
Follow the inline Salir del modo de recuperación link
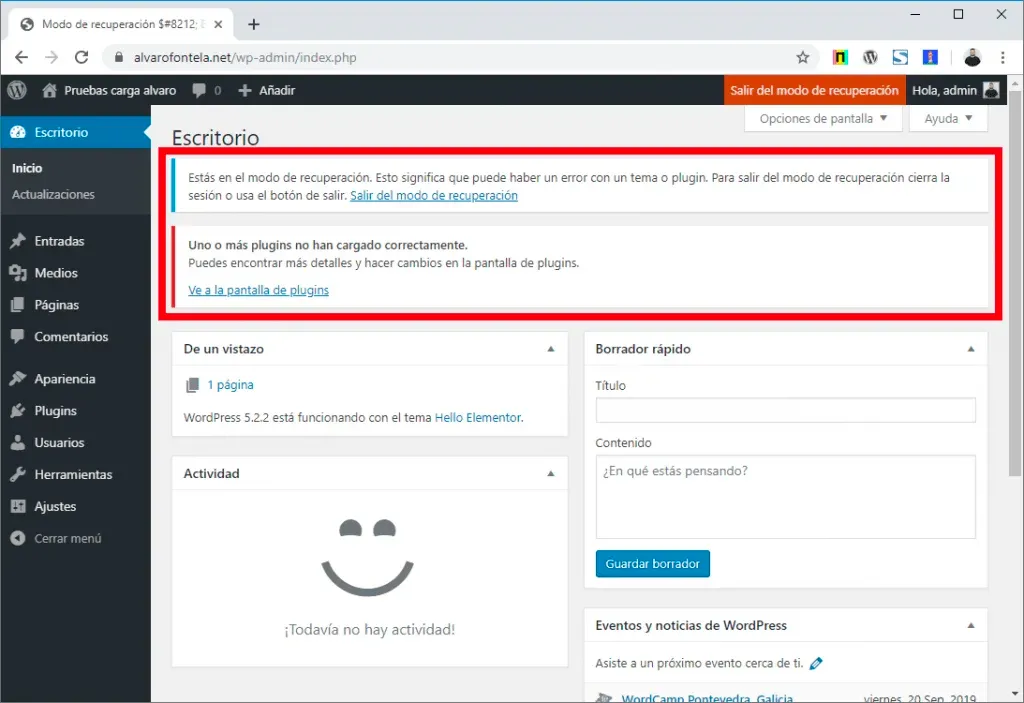[434, 195]
